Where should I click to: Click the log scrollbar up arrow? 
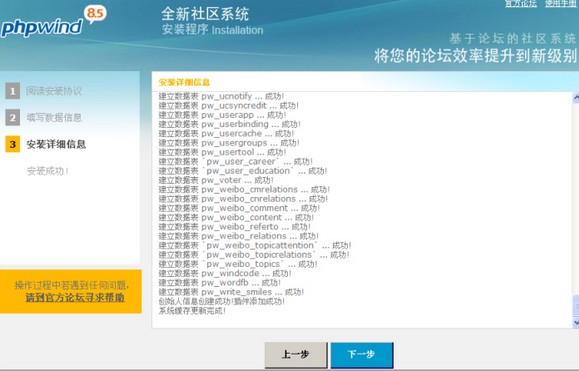576,97
